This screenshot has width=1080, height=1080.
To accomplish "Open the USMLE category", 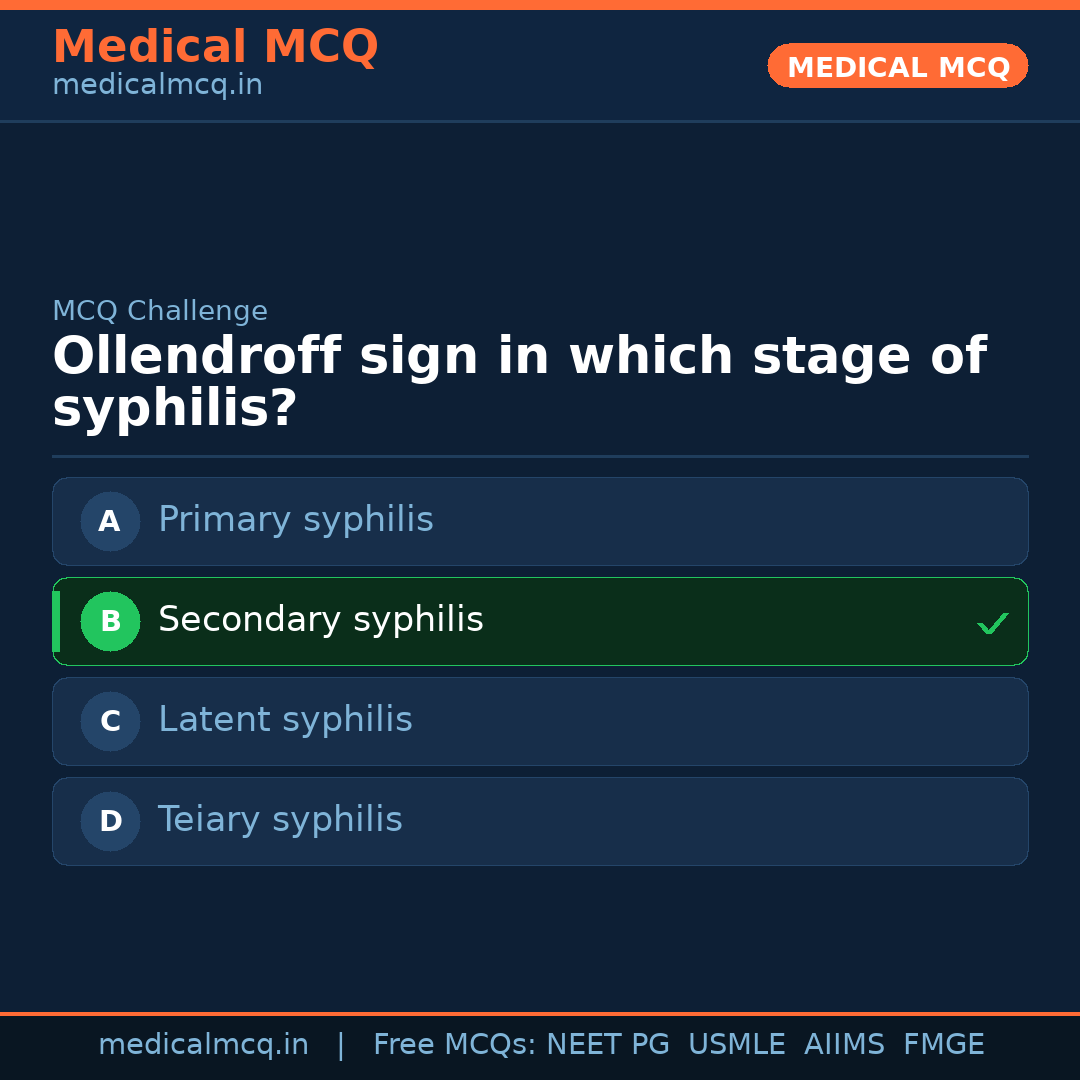I will (737, 1043).
